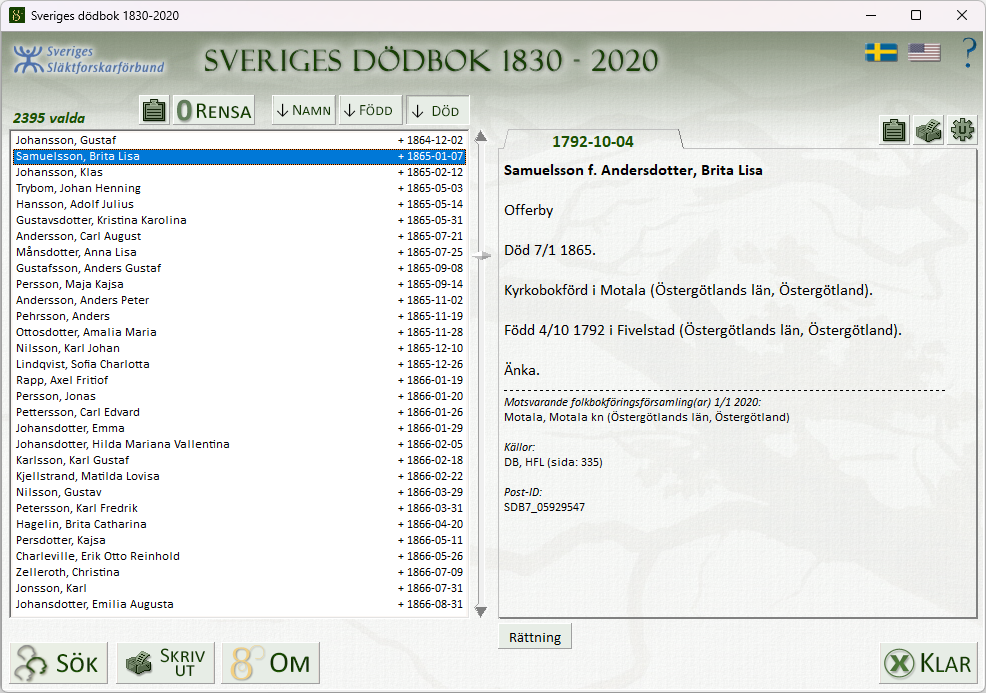
Task: Select Karlsson, Karl Gustaf row
Action: tap(239, 460)
